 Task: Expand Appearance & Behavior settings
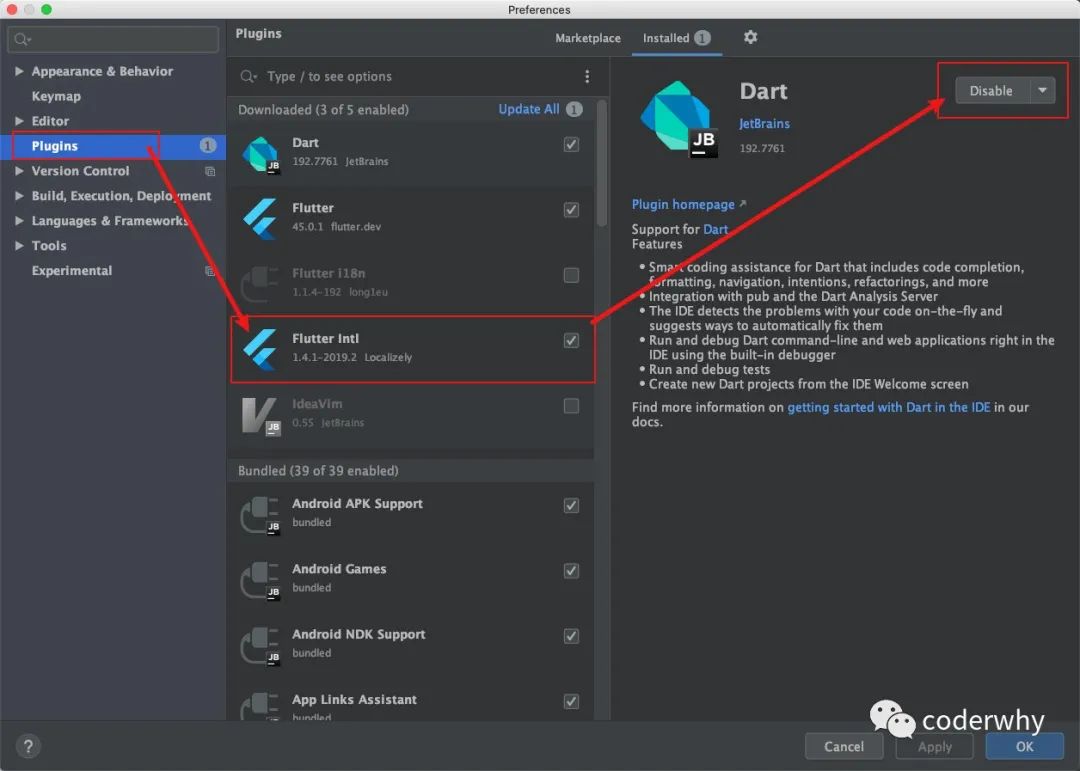19,71
